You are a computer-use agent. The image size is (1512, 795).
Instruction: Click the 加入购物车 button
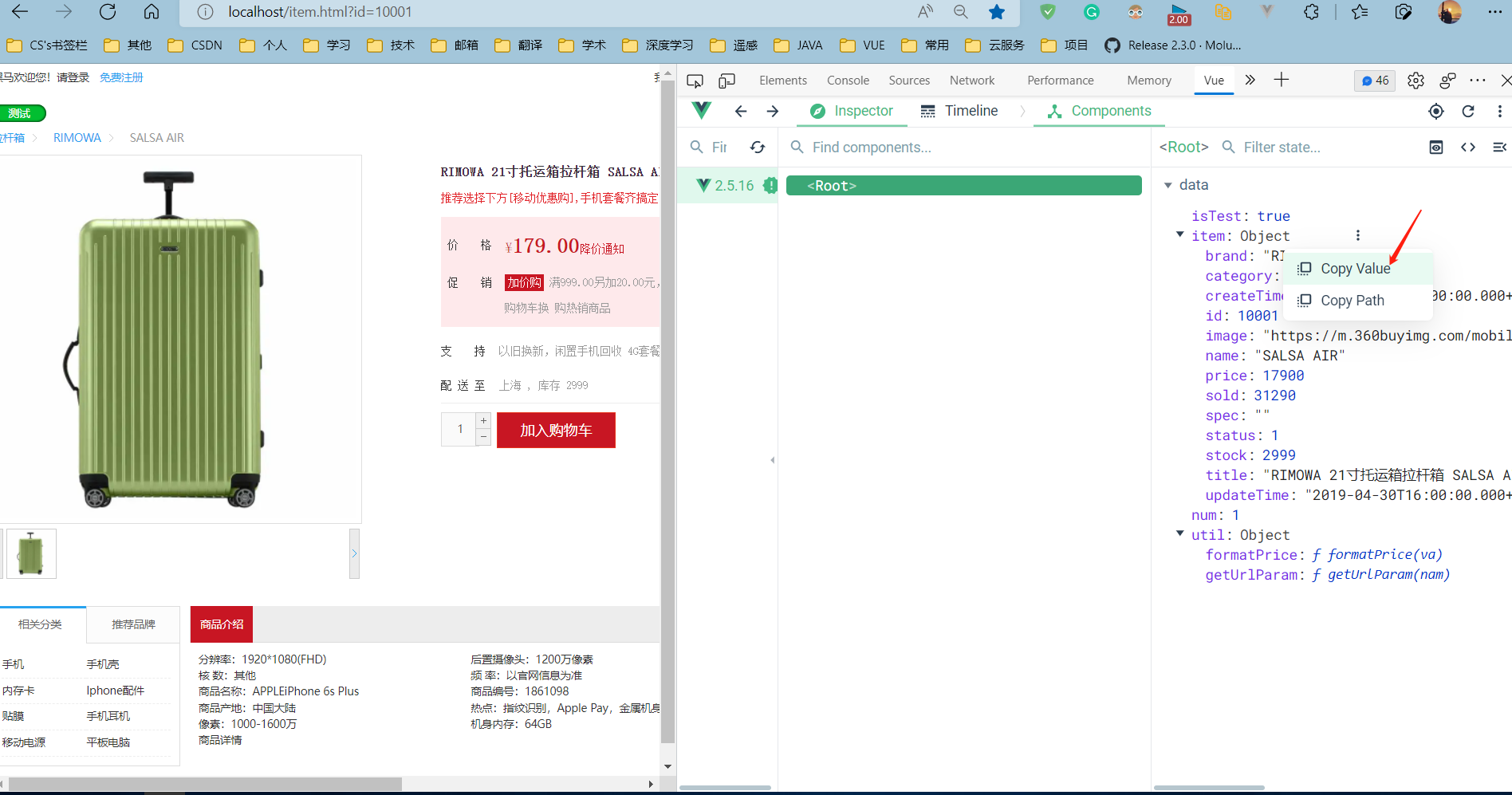556,430
